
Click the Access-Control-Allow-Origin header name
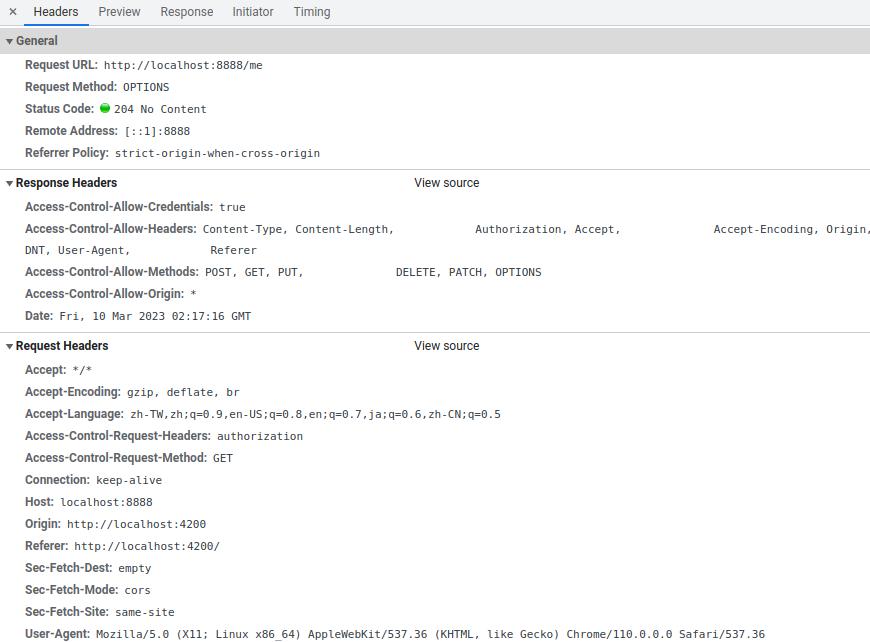point(104,294)
